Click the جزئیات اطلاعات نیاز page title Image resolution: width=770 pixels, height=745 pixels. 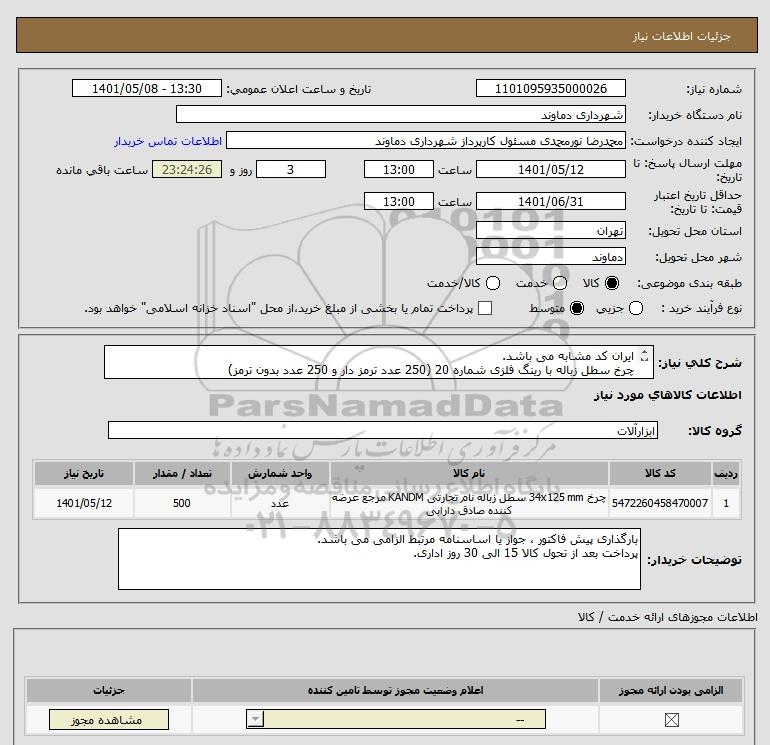tap(681, 36)
